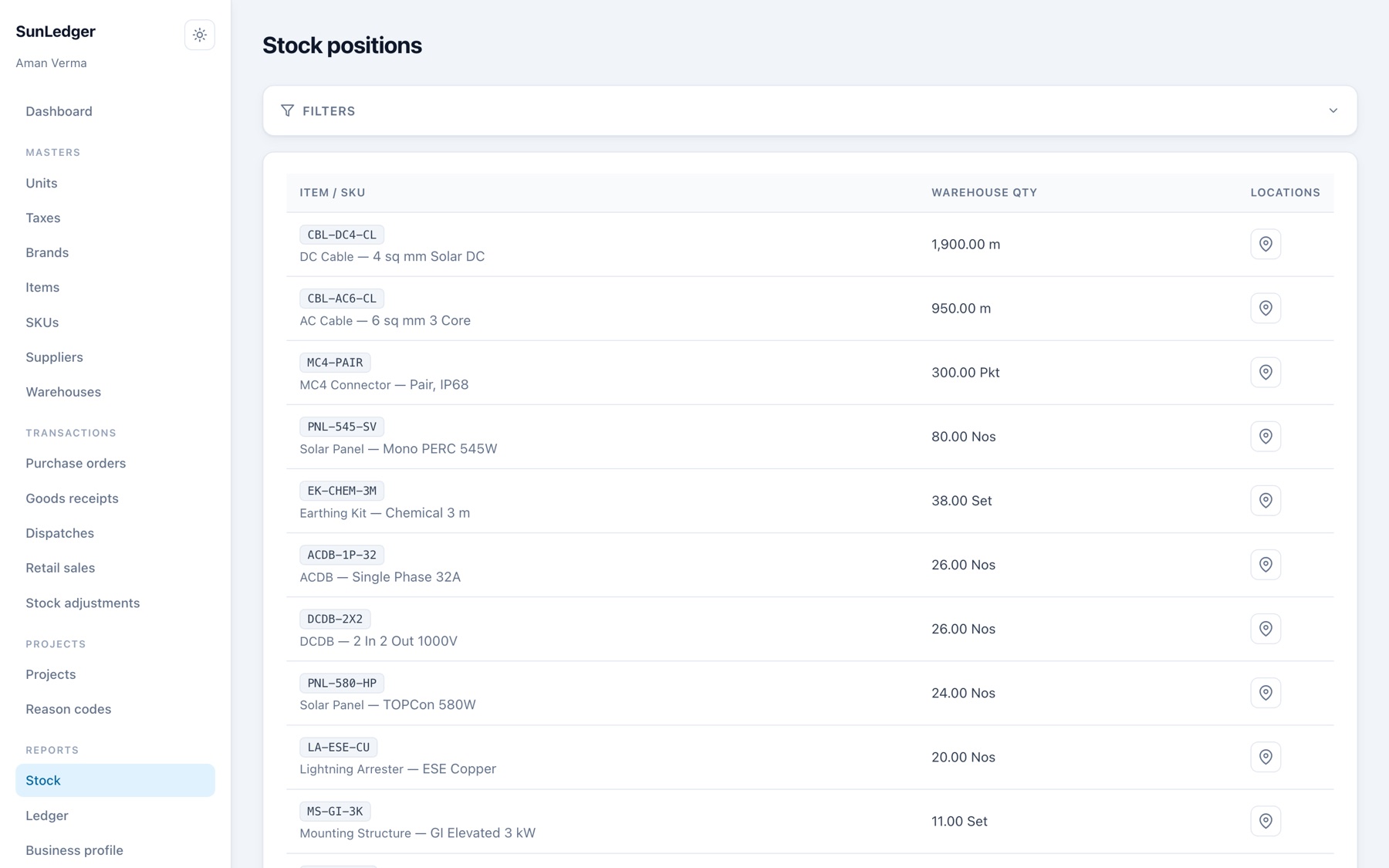The width and height of the screenshot is (1389, 868).
Task: Click the MC4-PAIR SKU badge
Action: [335, 363]
